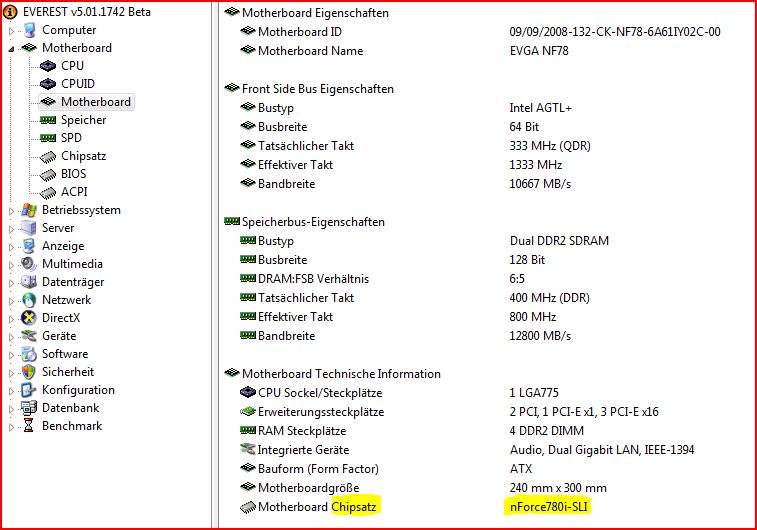Click the CPU chip icon
The height and width of the screenshot is (530, 757).
click(x=48, y=66)
